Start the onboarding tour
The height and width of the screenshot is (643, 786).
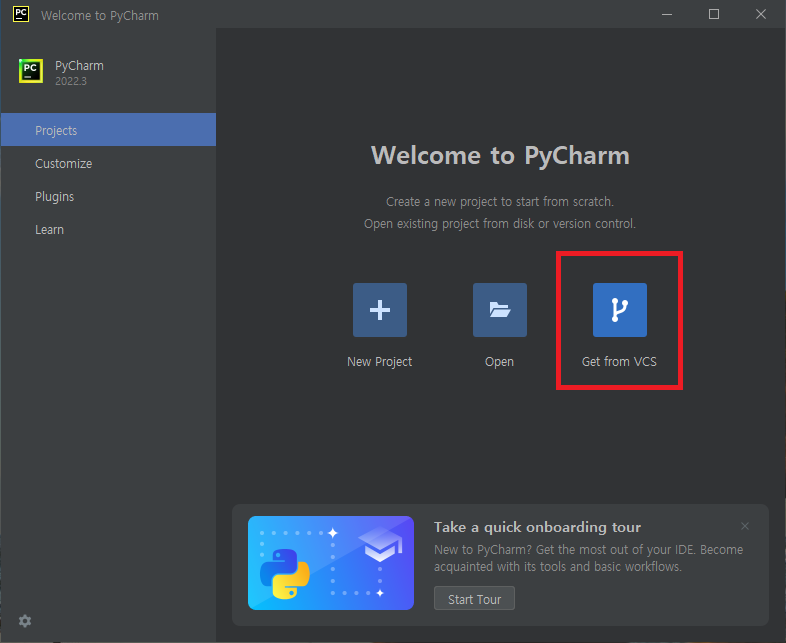pyautogui.click(x=474, y=598)
